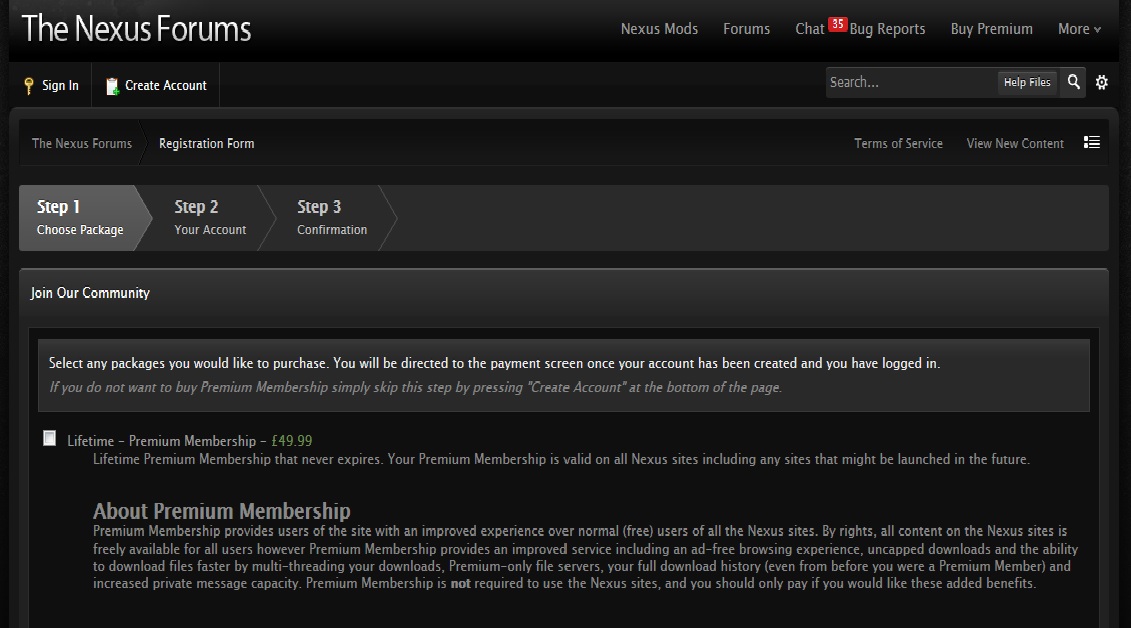Tick the Lifetime Premium Membership checkbox
The image size is (1131, 628).
coord(50,438)
